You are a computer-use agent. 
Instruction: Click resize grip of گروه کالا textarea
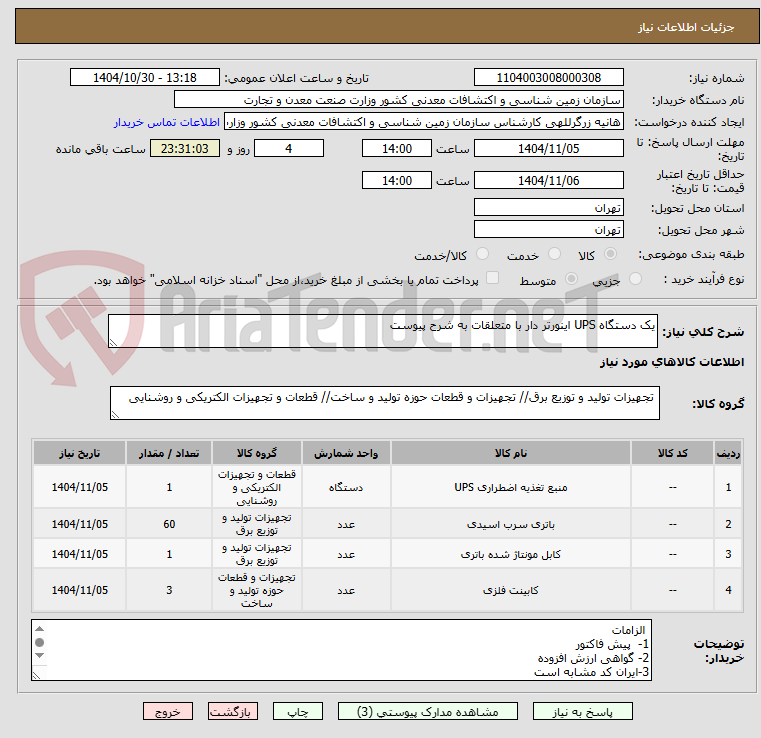(115, 414)
